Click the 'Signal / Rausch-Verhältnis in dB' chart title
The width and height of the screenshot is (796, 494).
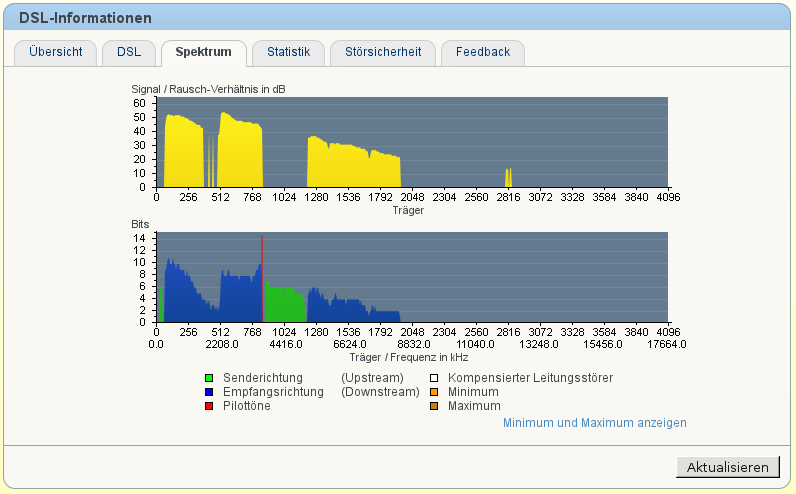(208, 89)
